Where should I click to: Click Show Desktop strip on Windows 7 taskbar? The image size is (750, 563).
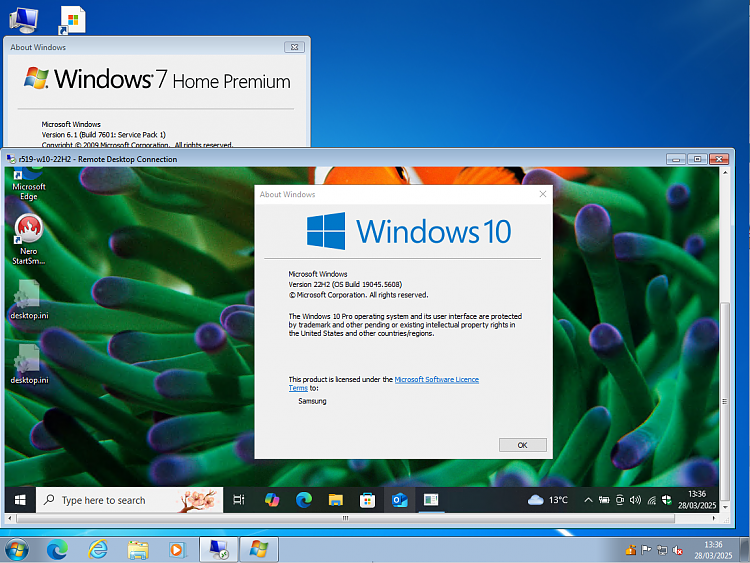click(745, 550)
